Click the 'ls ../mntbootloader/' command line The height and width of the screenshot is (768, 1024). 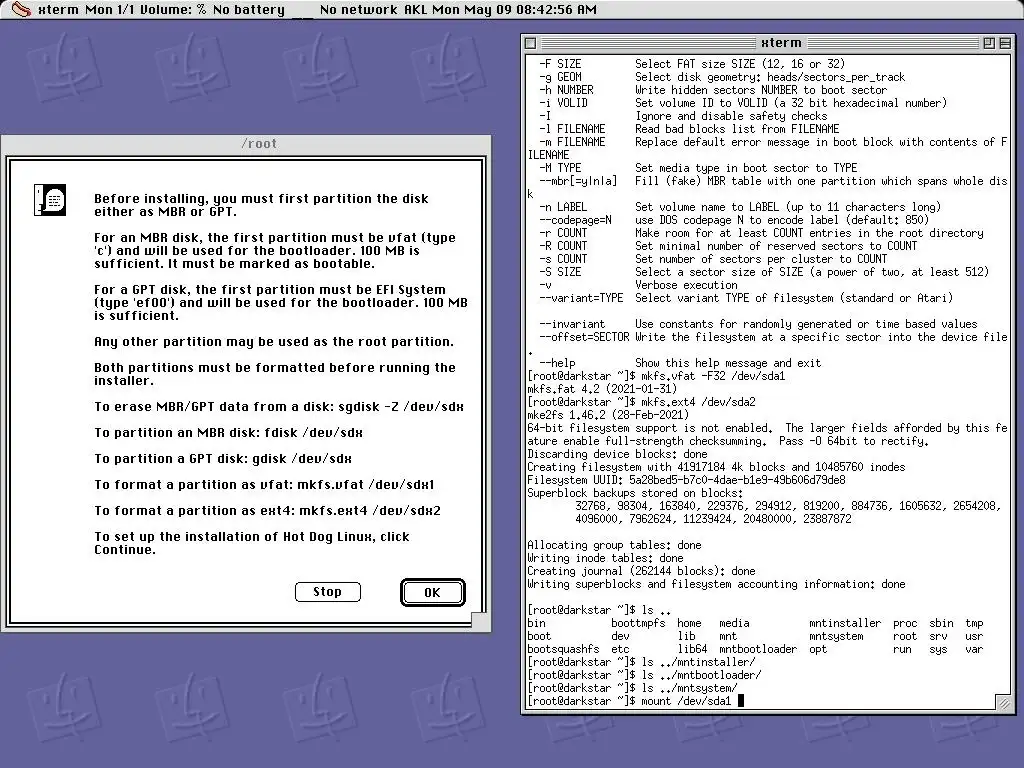(x=645, y=675)
